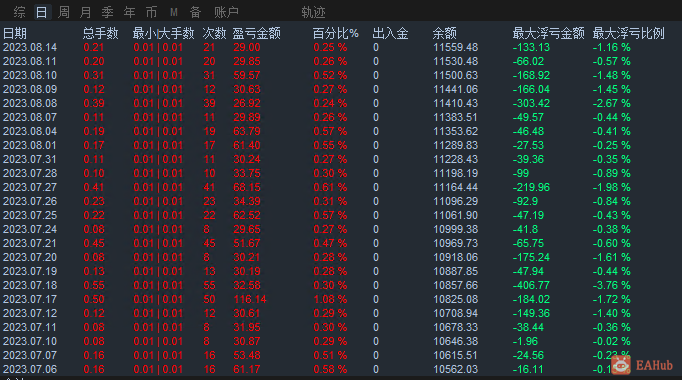Click the total lots value 0.55
The image size is (682, 380).
[x=94, y=285]
